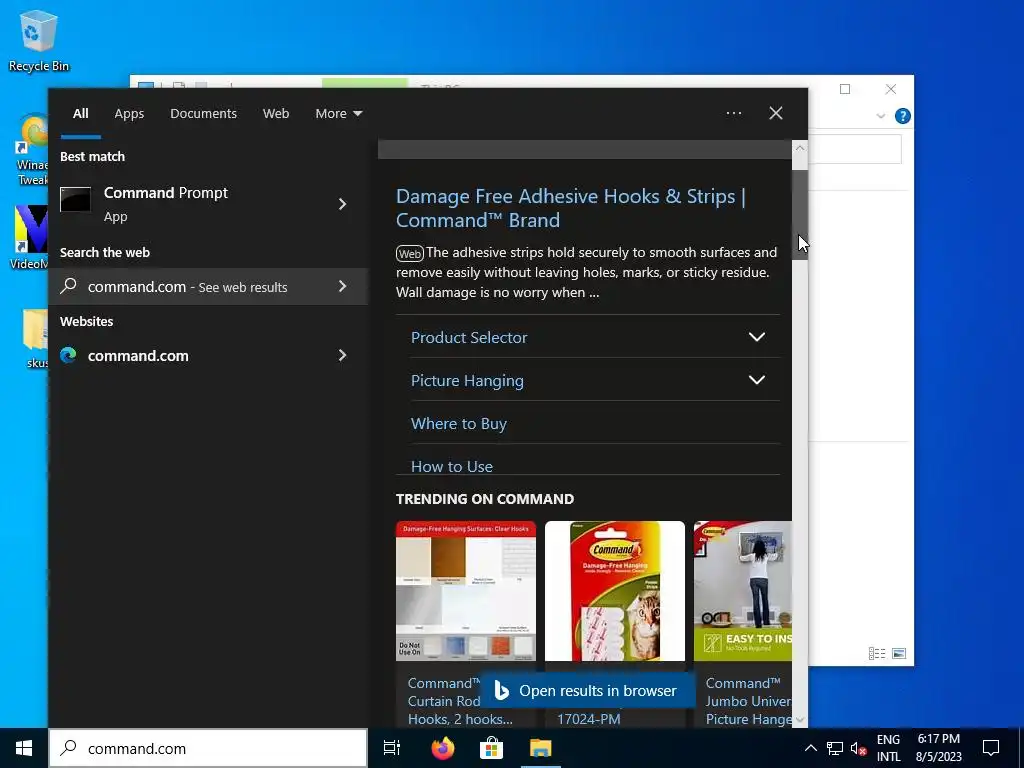Open the Product Selector link
The image size is (1024, 768).
click(469, 337)
